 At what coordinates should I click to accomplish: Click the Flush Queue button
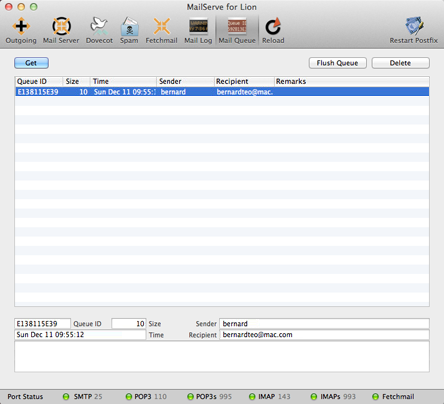pos(338,63)
